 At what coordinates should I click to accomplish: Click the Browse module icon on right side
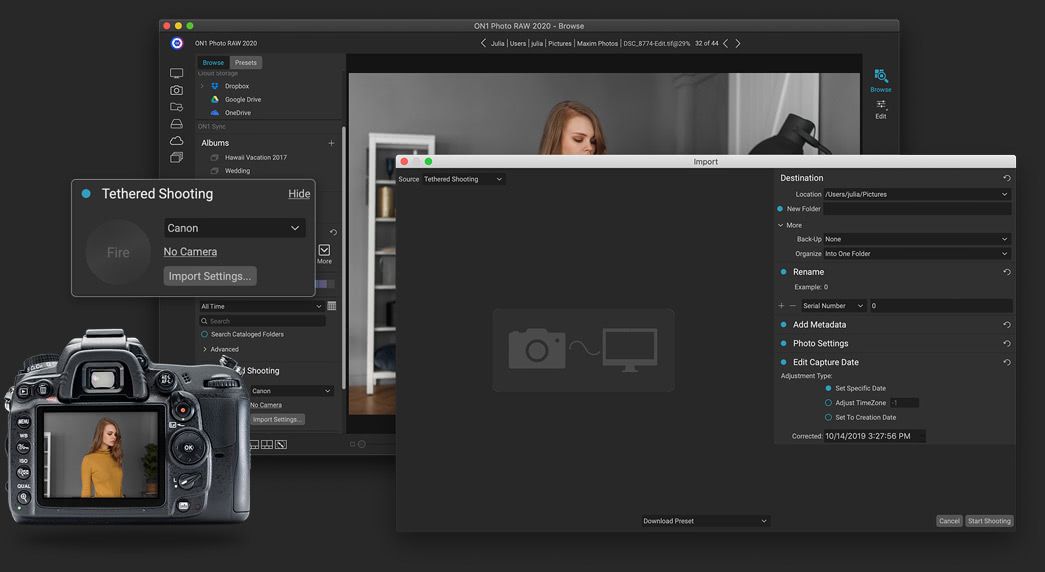(880, 80)
